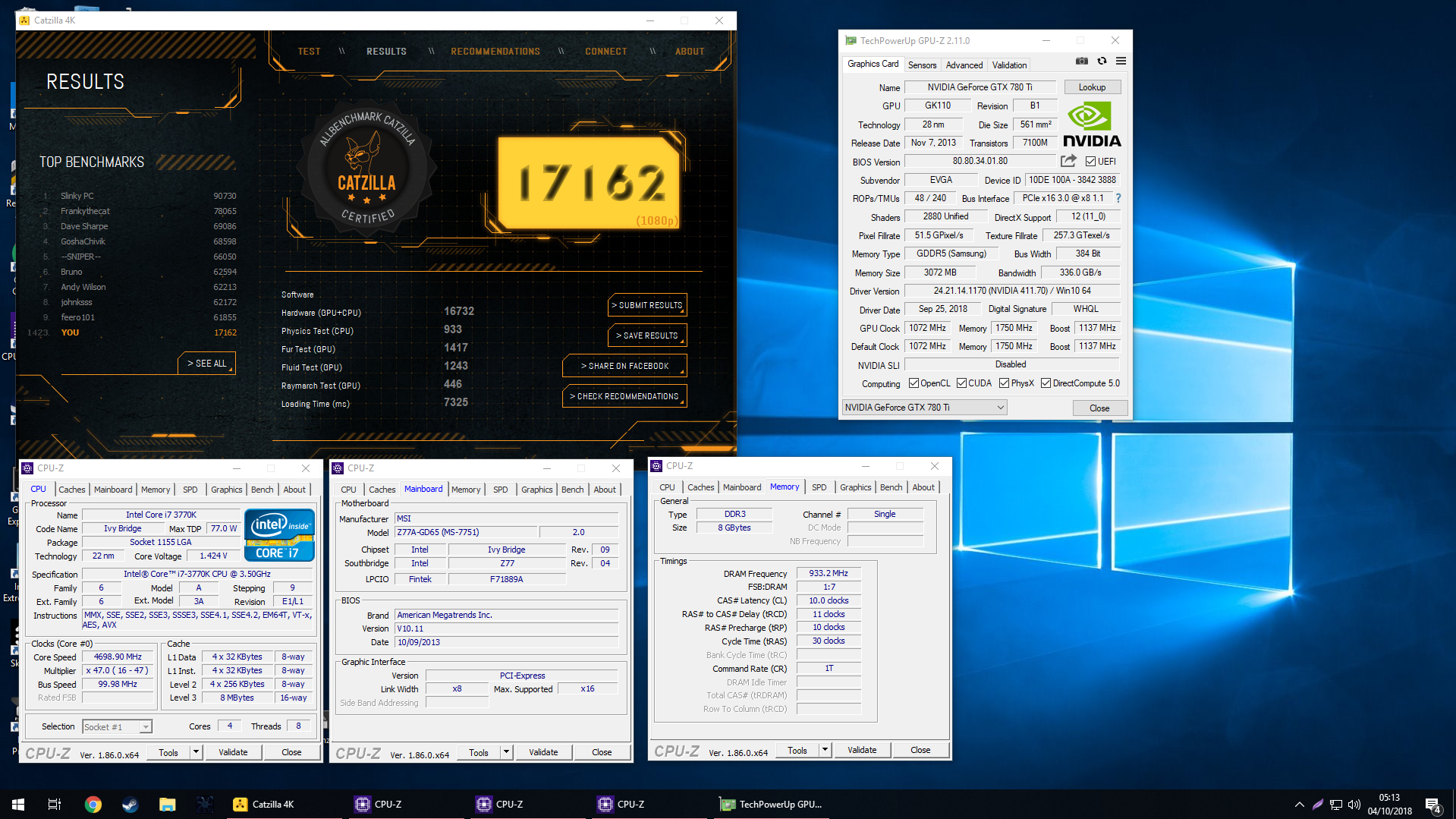Screen dimensions: 1456x819
Task: Click Close button in GPU-Z
Action: tap(1099, 408)
